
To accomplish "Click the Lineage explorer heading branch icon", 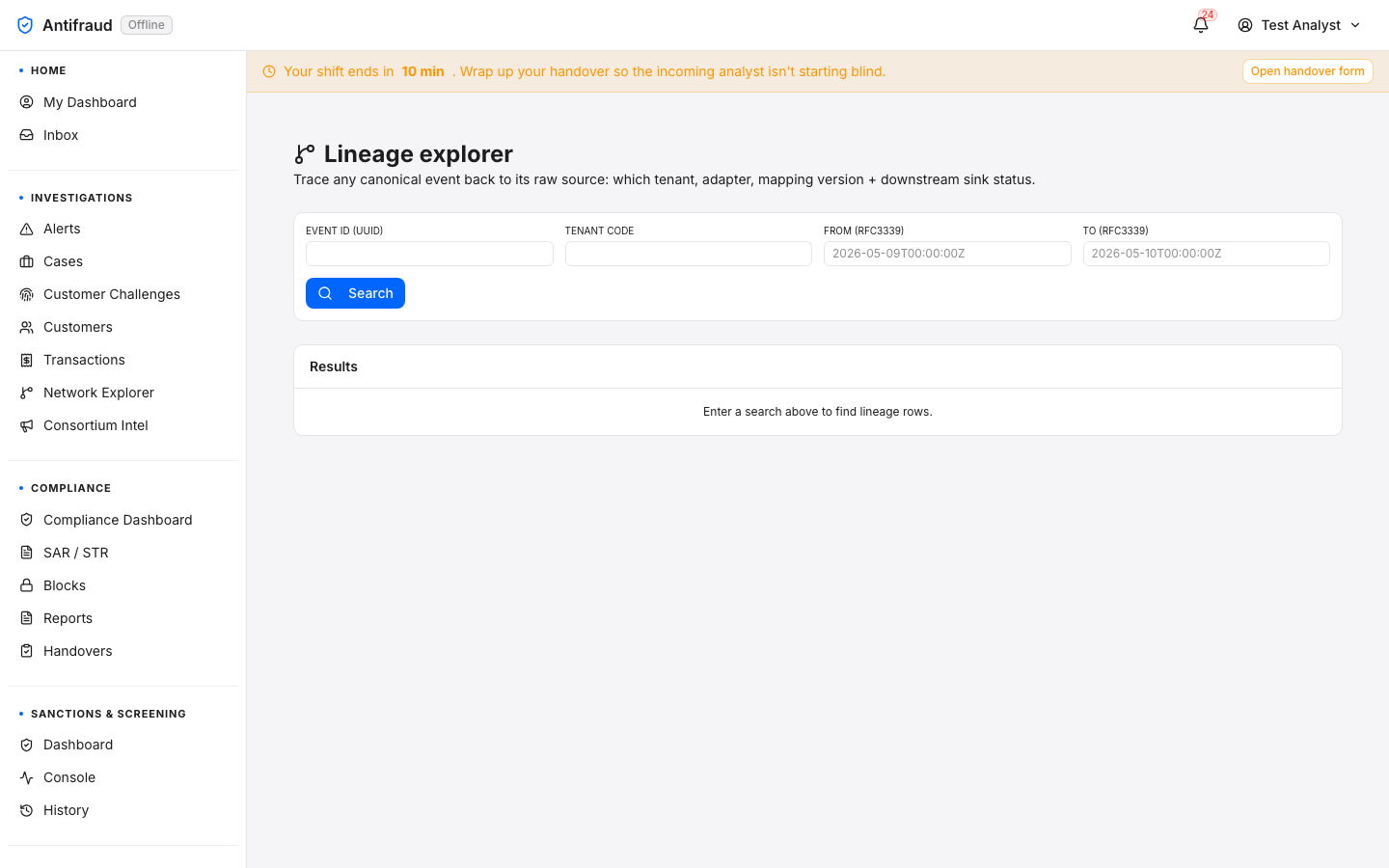I will pos(305,154).
